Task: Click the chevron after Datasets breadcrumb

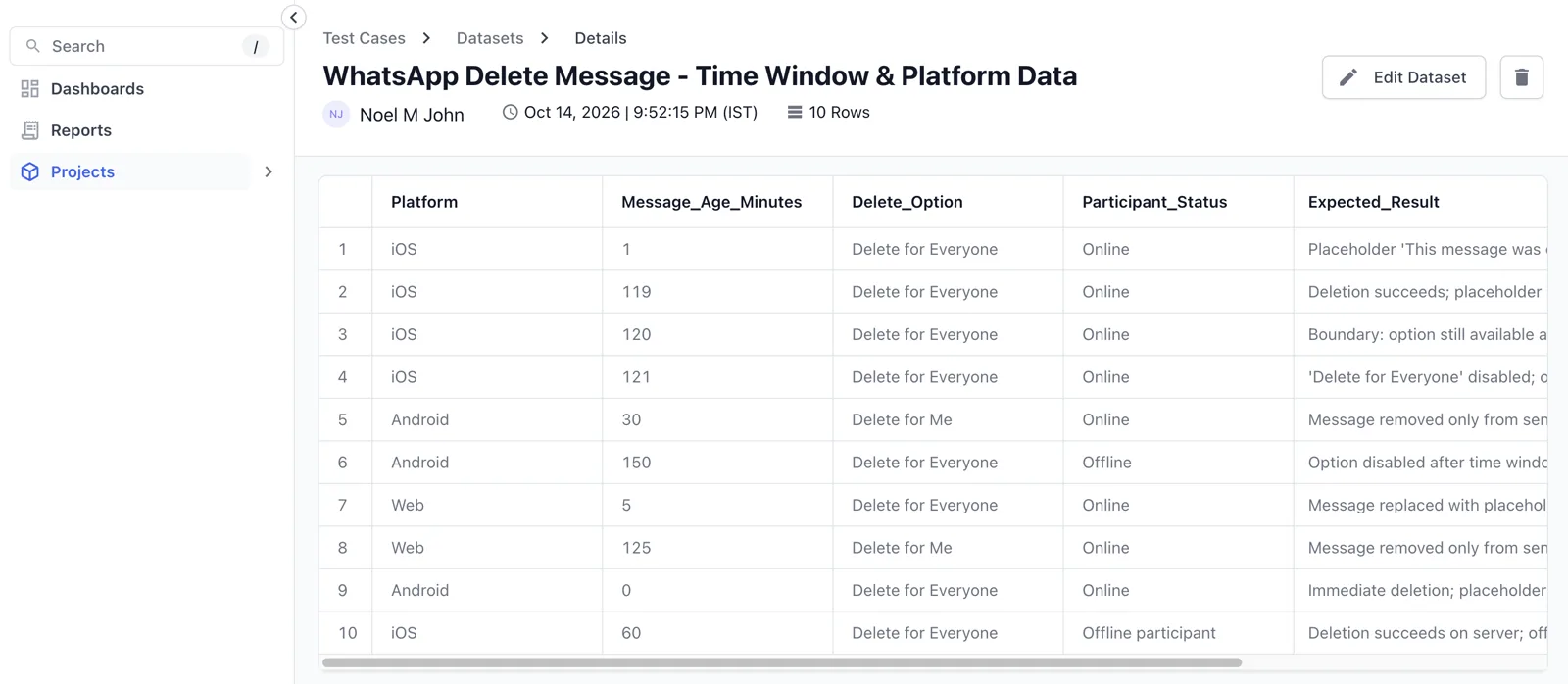Action: (x=545, y=38)
